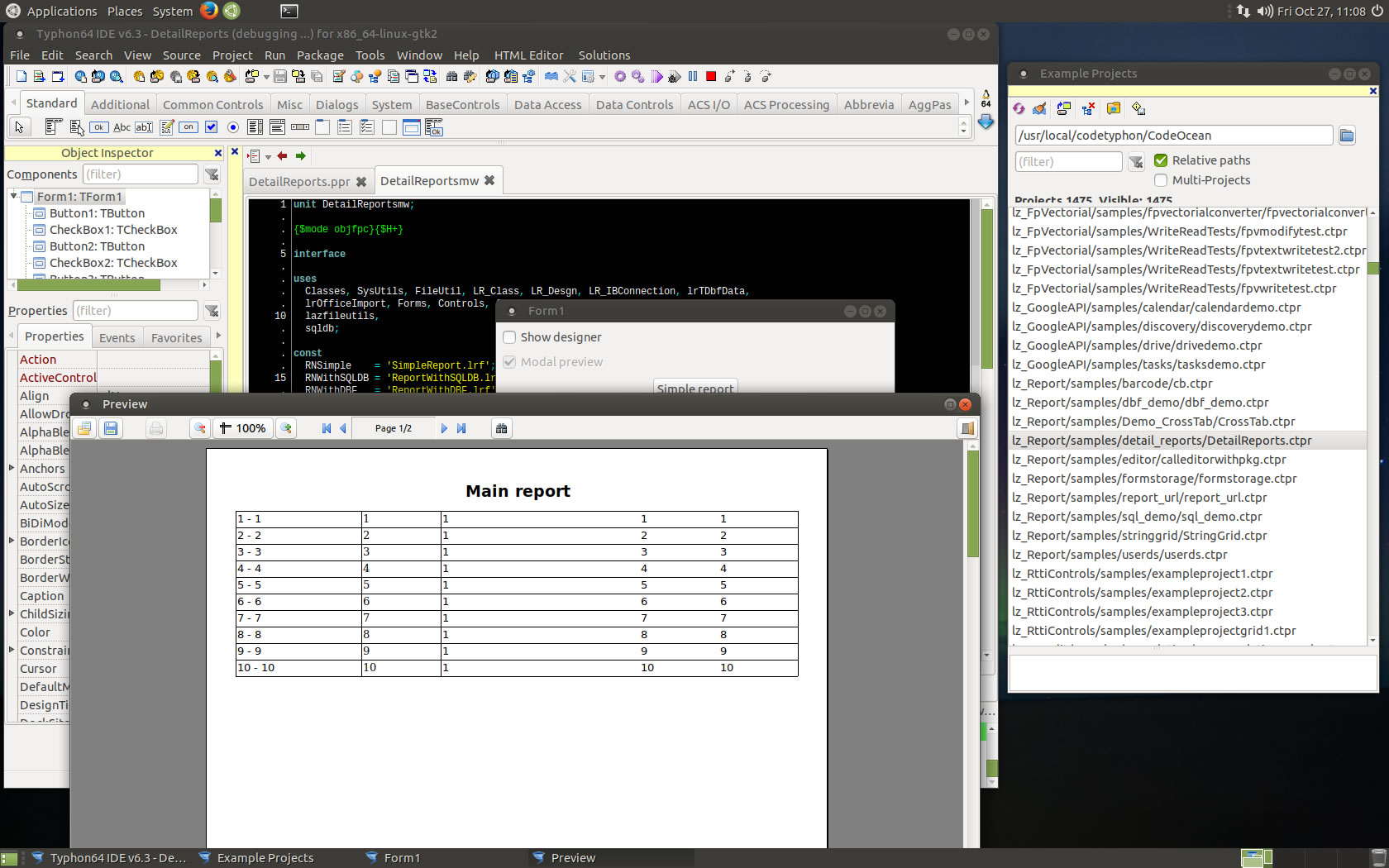
Task: Select the TMainMenu component in palette
Action: click(54, 127)
